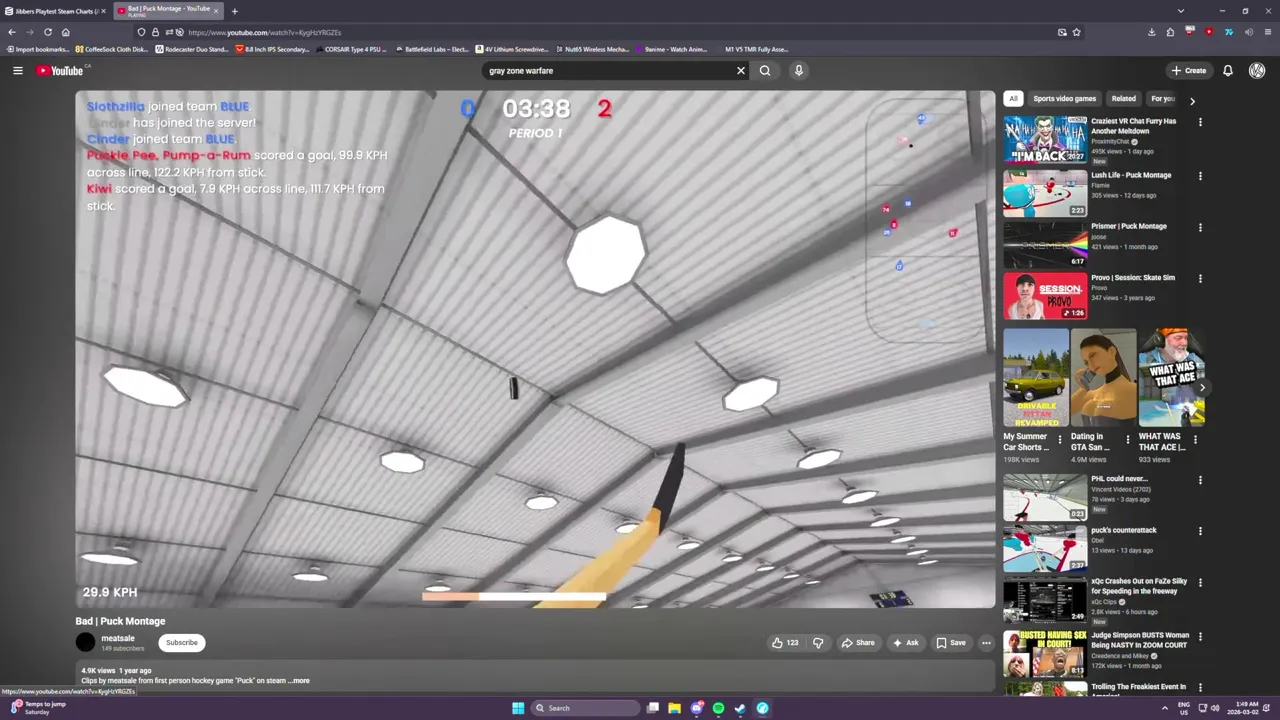Open options for 'My Summer Car Shorts' short
1280x720 pixels.
[1060, 440]
